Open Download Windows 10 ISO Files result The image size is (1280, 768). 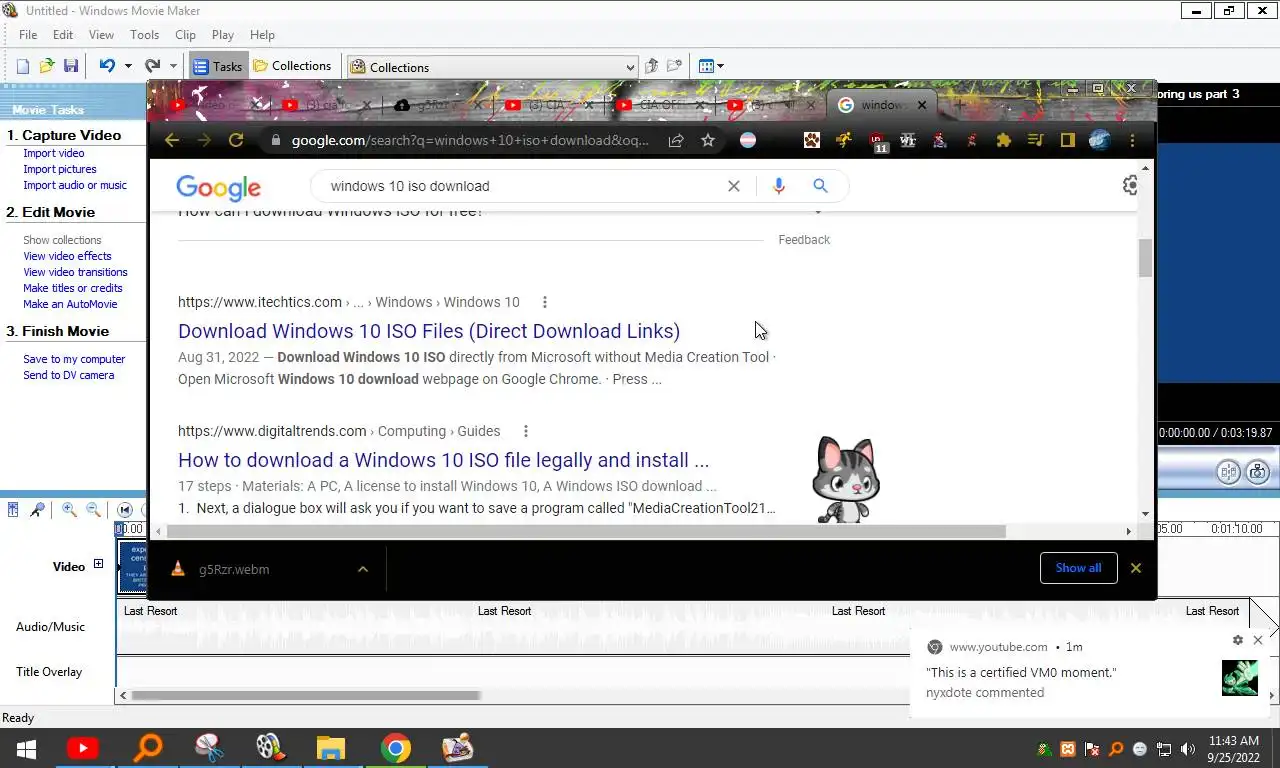pos(429,331)
